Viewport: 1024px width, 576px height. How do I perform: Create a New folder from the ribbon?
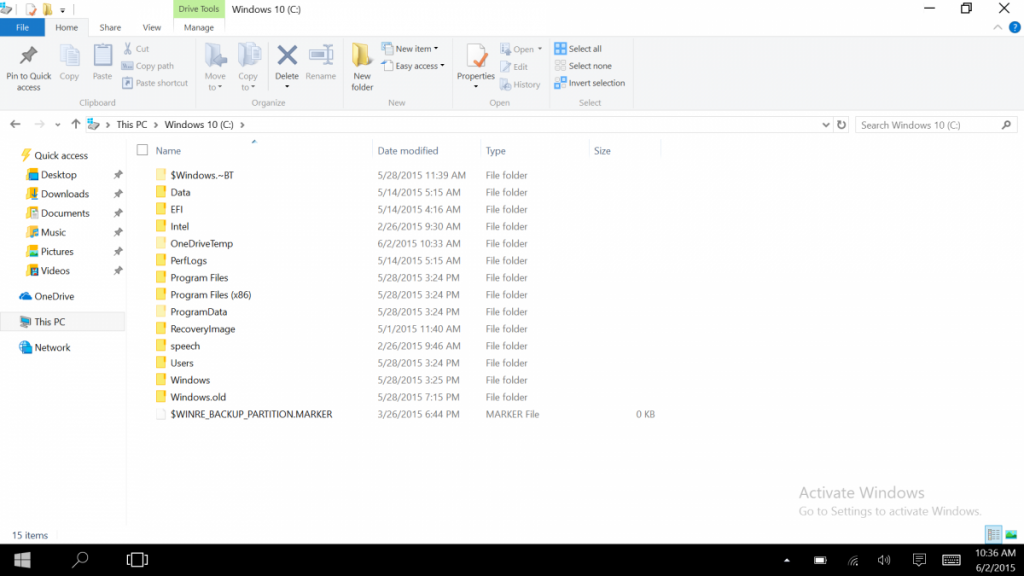point(362,67)
